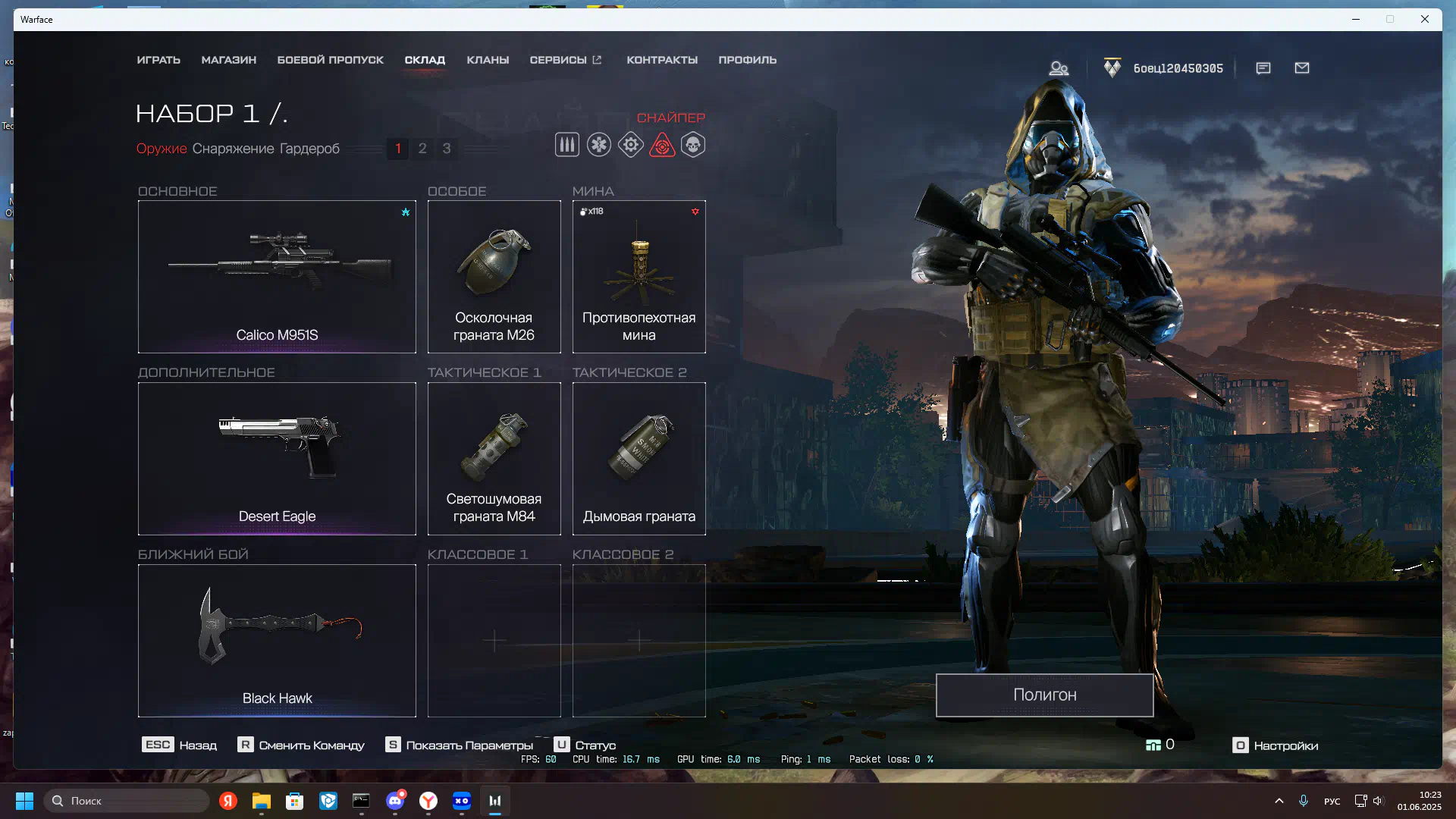The height and width of the screenshot is (819, 1456).
Task: Add item to empty КЛАССОВОЕ 2 slot
Action: tap(639, 641)
